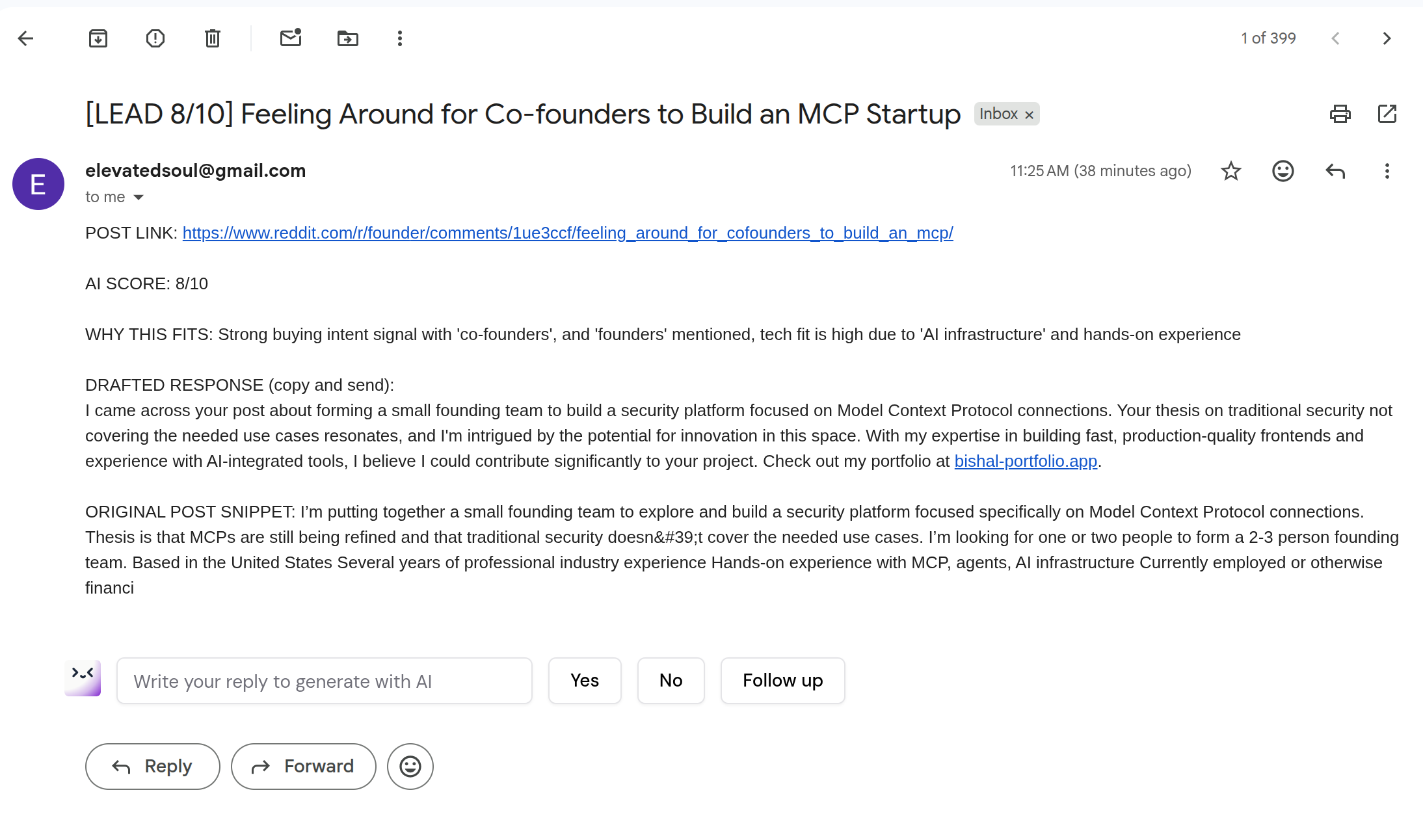This screenshot has height=840, width=1423.
Task: Mark the email as unread
Action: coord(291,38)
